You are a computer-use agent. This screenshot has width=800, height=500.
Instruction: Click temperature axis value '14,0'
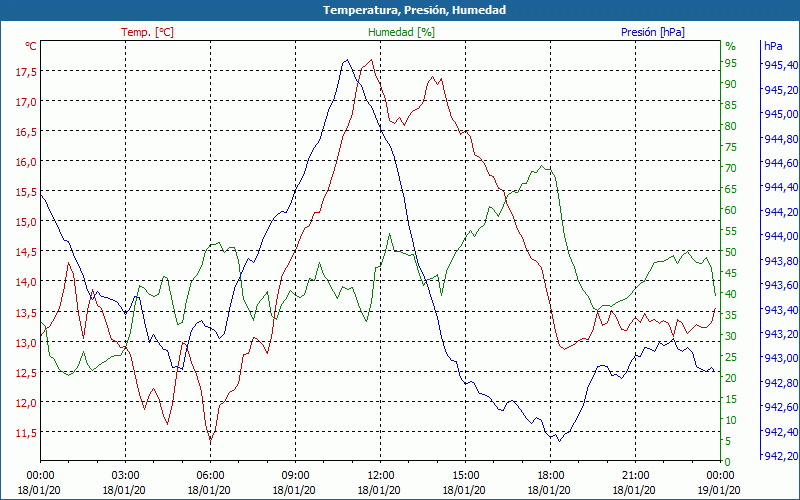pos(26,282)
